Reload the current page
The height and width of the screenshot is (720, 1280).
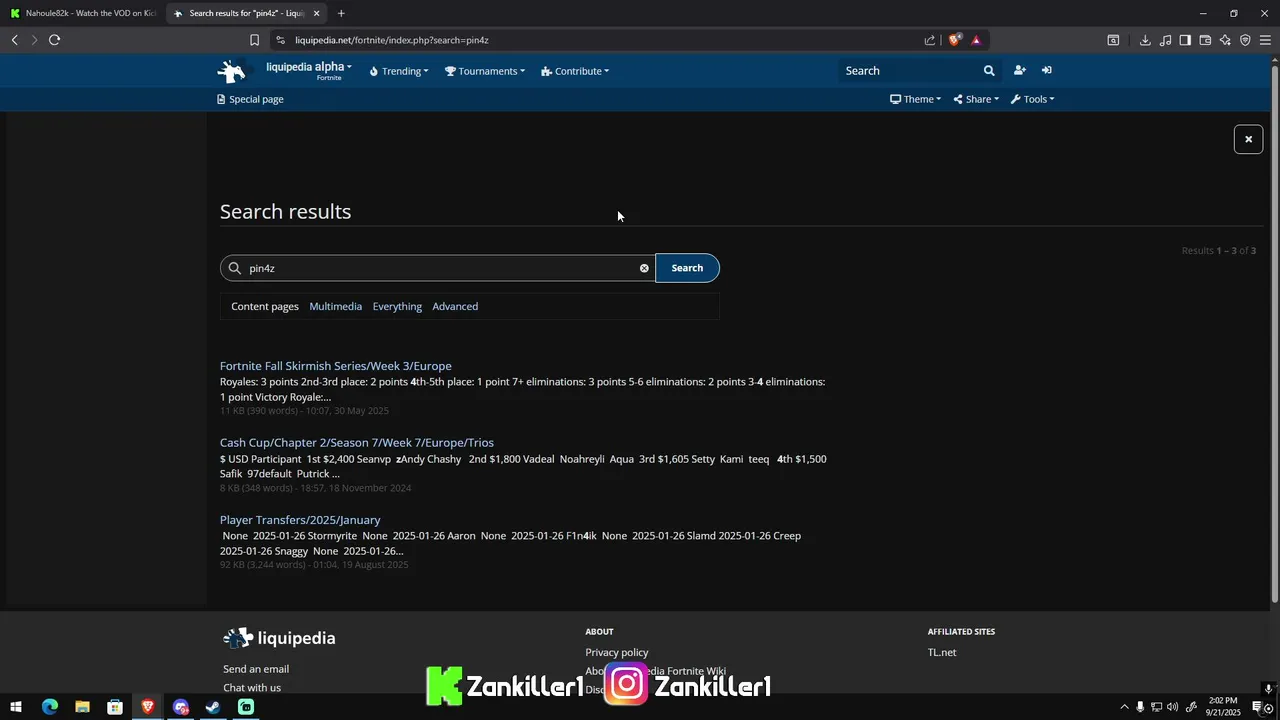pyautogui.click(x=54, y=40)
